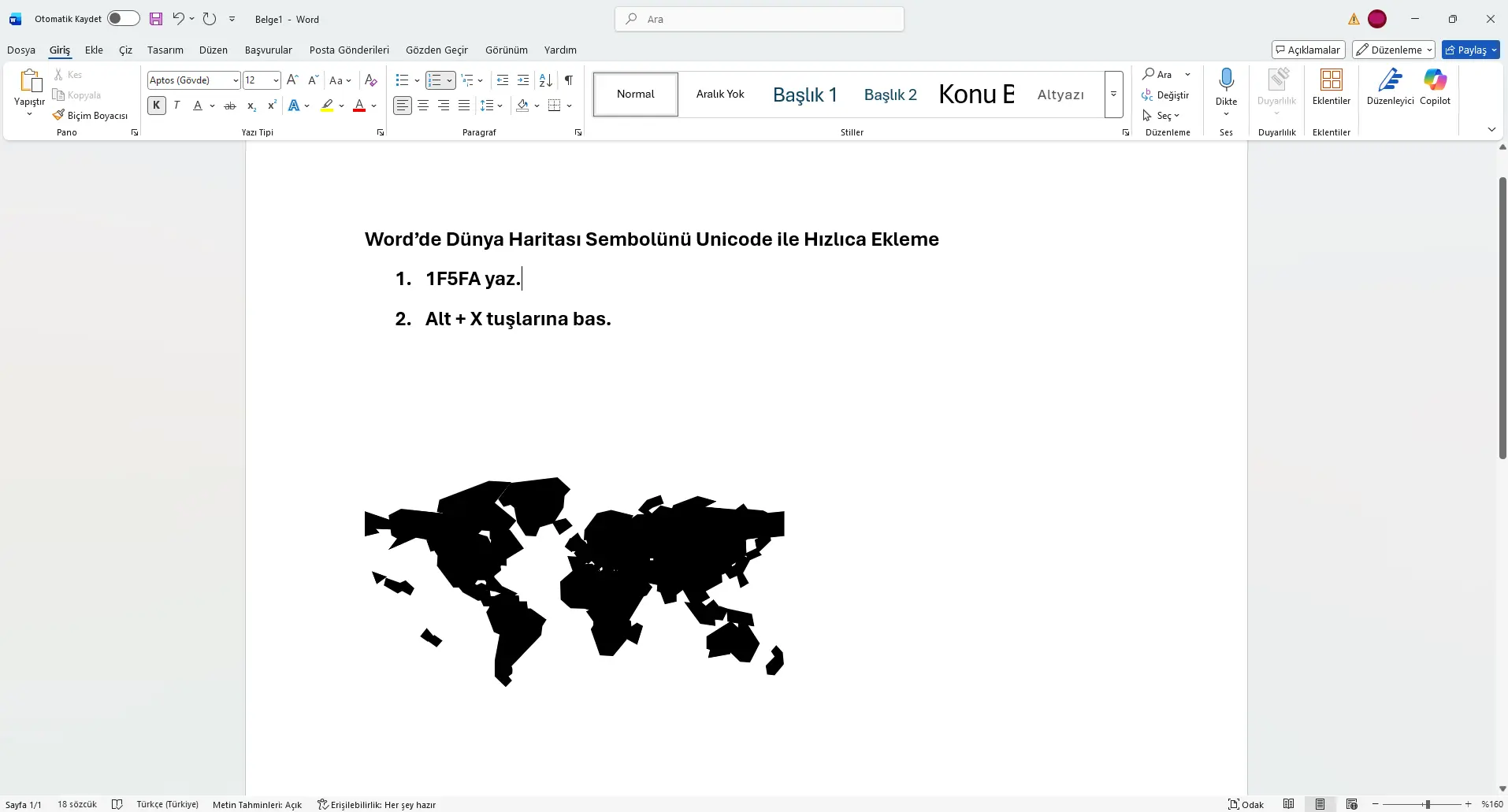
Task: Open the Görünüm tab
Action: coord(505,50)
